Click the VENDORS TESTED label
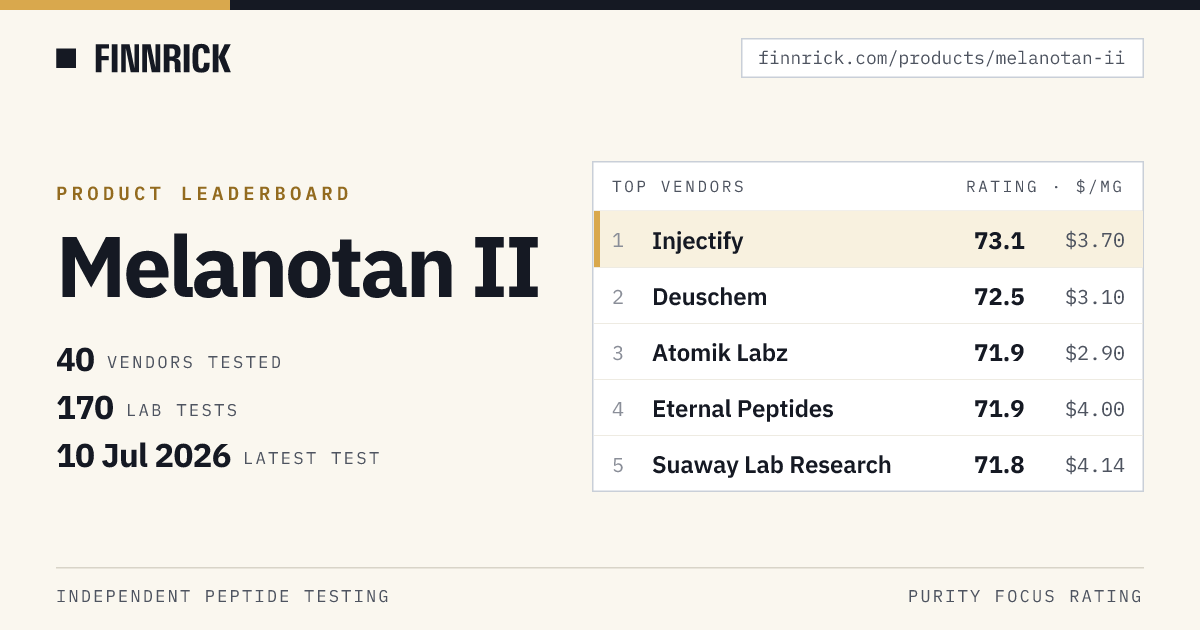Screen dimensions: 1200x630 [195, 362]
